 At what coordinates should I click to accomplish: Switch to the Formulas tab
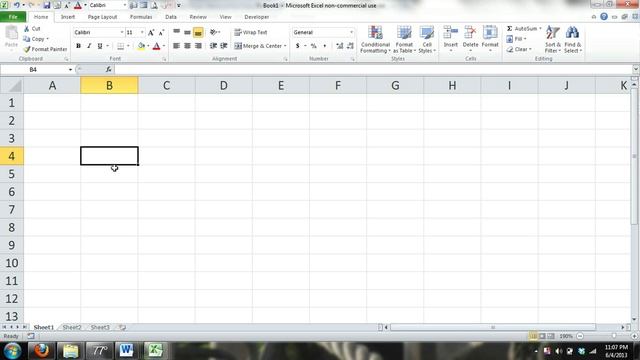tap(141, 17)
